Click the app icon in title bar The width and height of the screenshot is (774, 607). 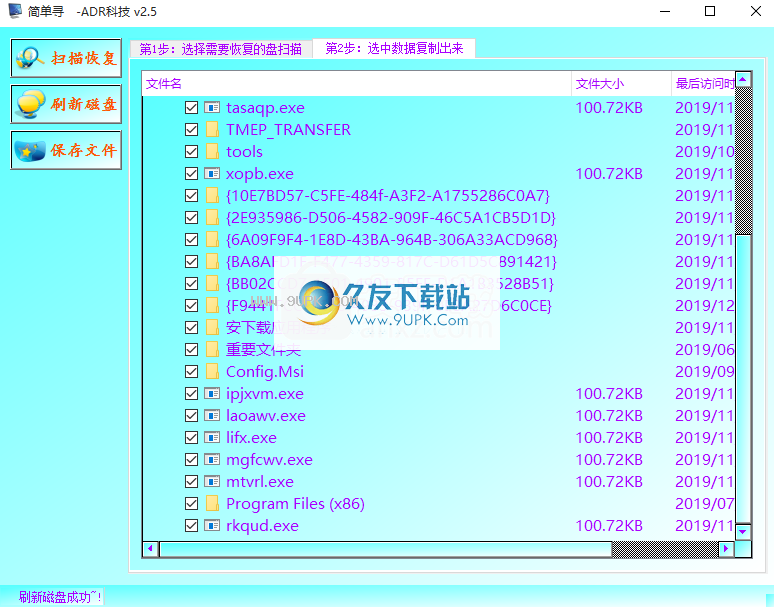pos(15,11)
